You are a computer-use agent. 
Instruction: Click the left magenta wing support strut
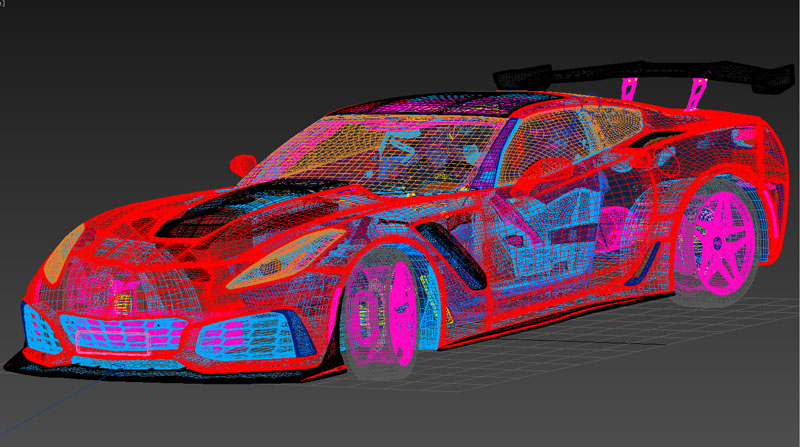click(629, 88)
